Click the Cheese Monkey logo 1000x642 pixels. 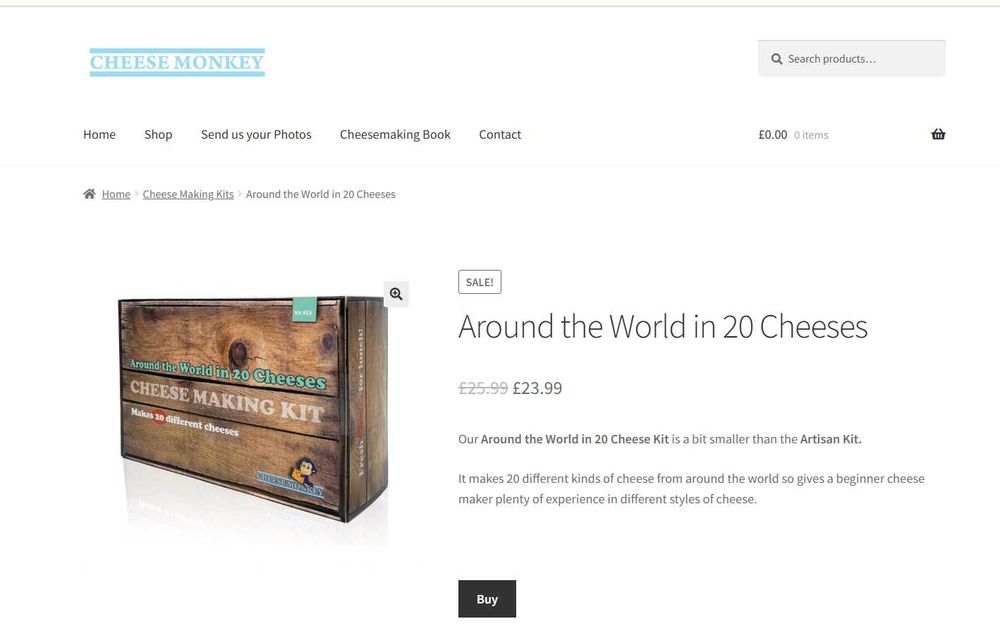click(x=177, y=62)
